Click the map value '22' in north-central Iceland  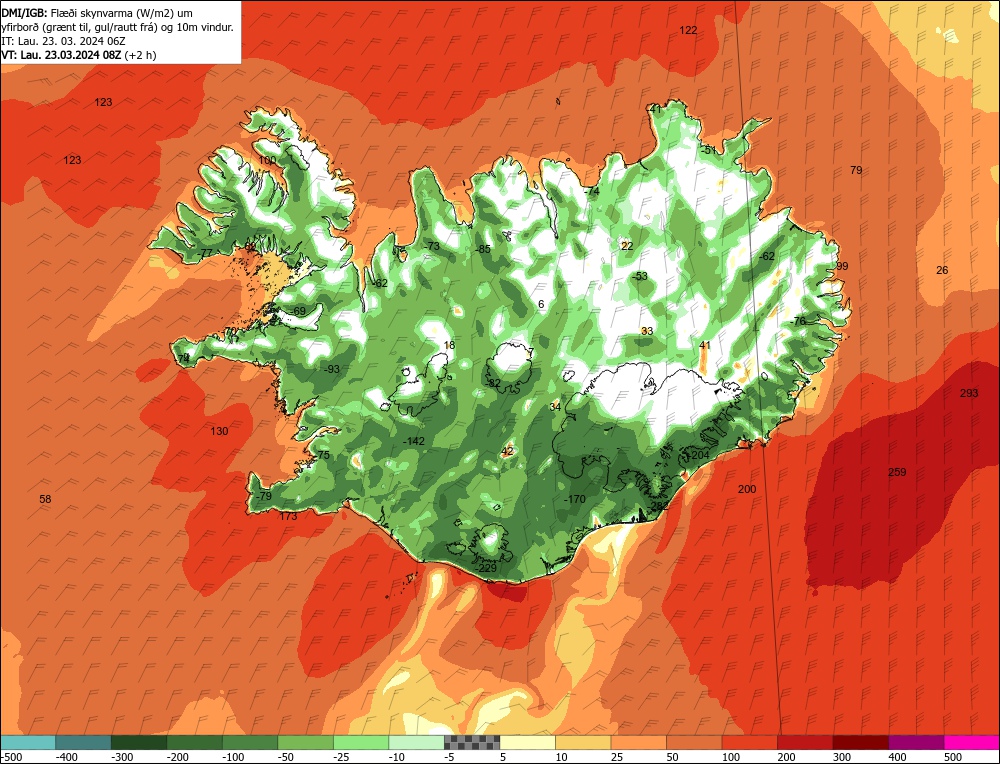point(627,246)
